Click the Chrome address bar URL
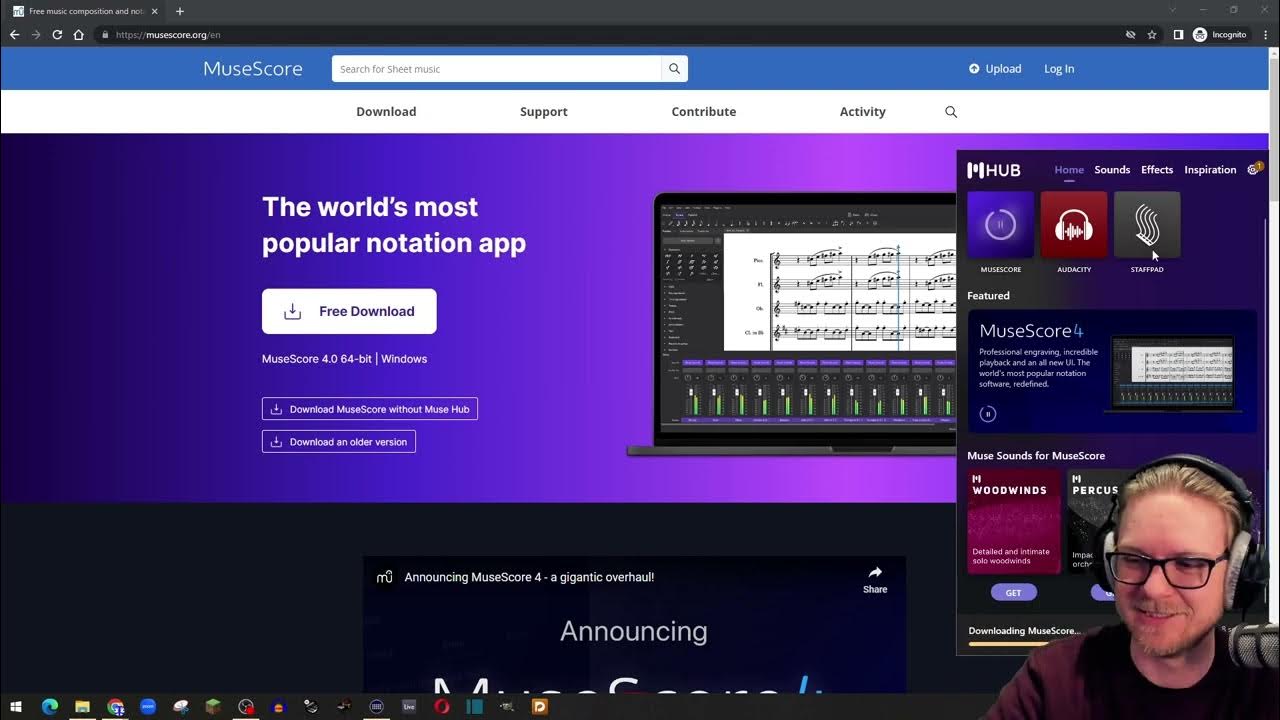 coord(168,35)
